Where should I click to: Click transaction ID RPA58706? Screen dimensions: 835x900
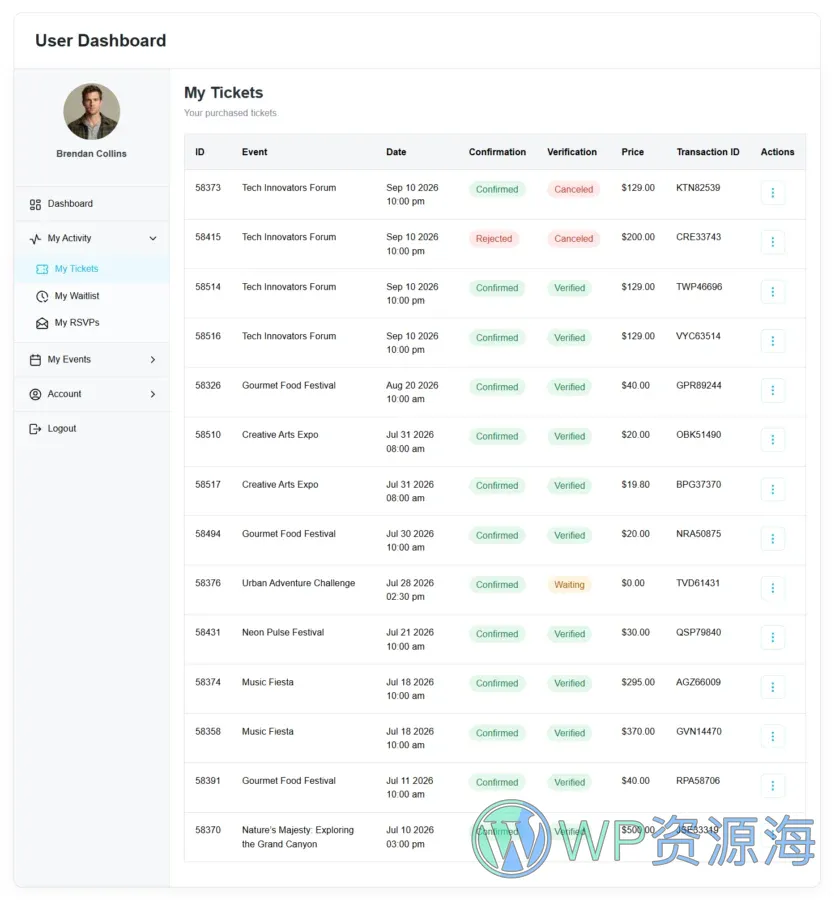[x=698, y=781]
